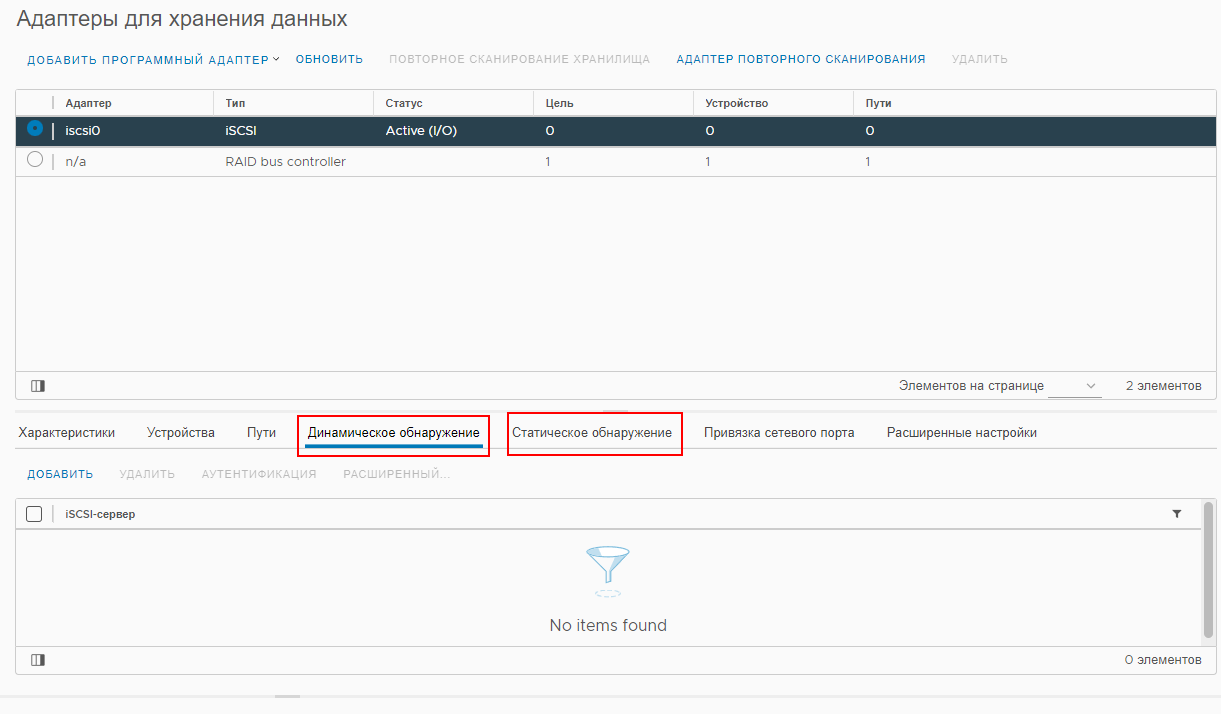Click the vertical scrollbar of the iSCSI-сервер list
Image resolution: width=1221 pixels, height=714 pixels.
[x=1207, y=568]
